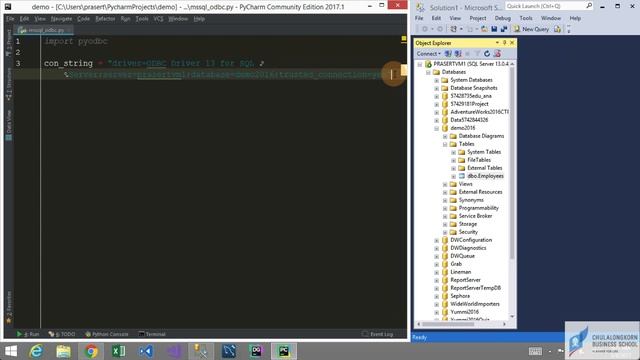Click the Object Explorer vertical scrollbar
This screenshot has width=640, height=360.
pyautogui.click(x=512, y=163)
